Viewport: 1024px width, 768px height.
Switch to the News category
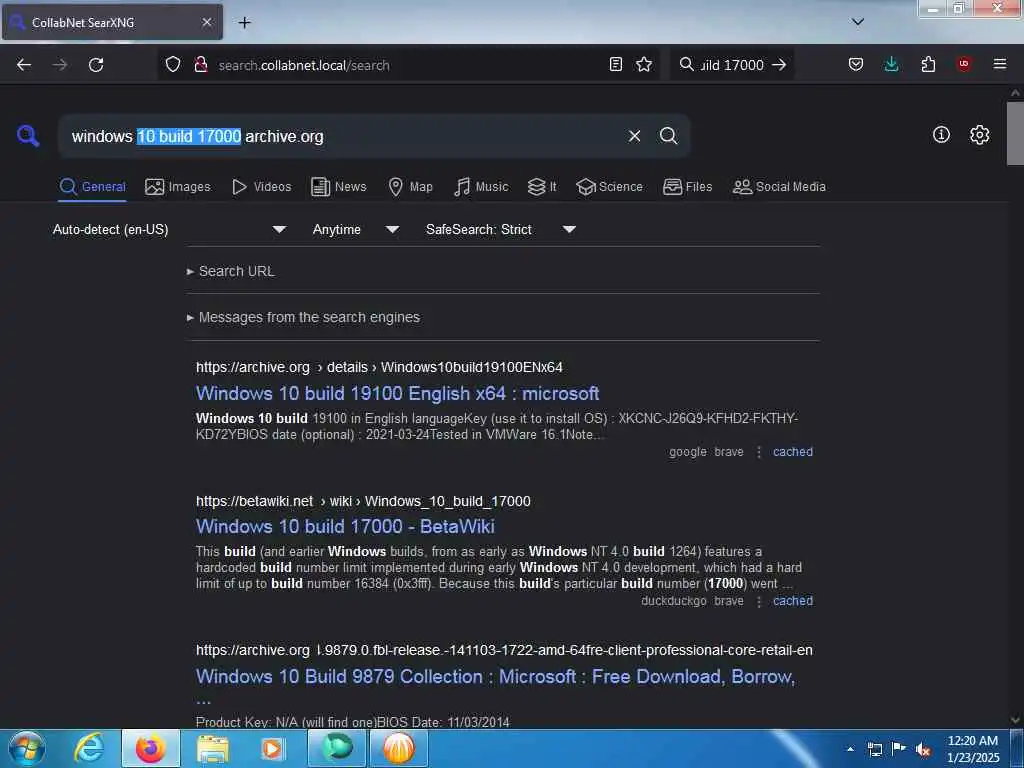338,187
